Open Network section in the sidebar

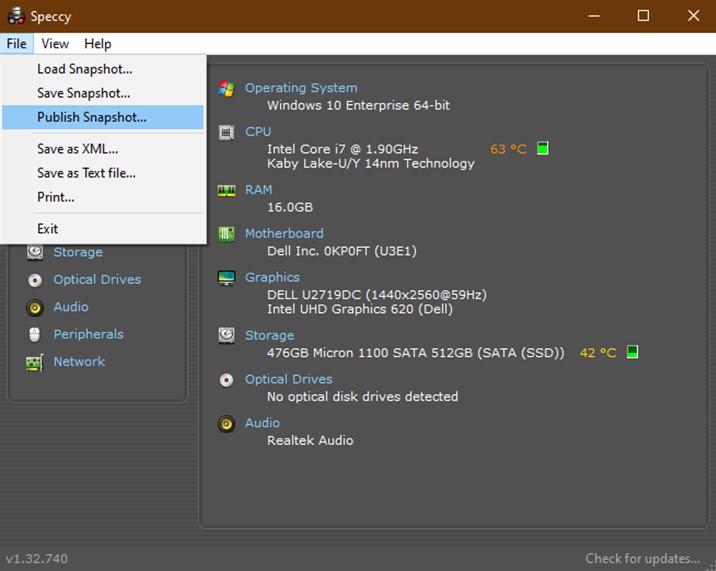click(79, 362)
